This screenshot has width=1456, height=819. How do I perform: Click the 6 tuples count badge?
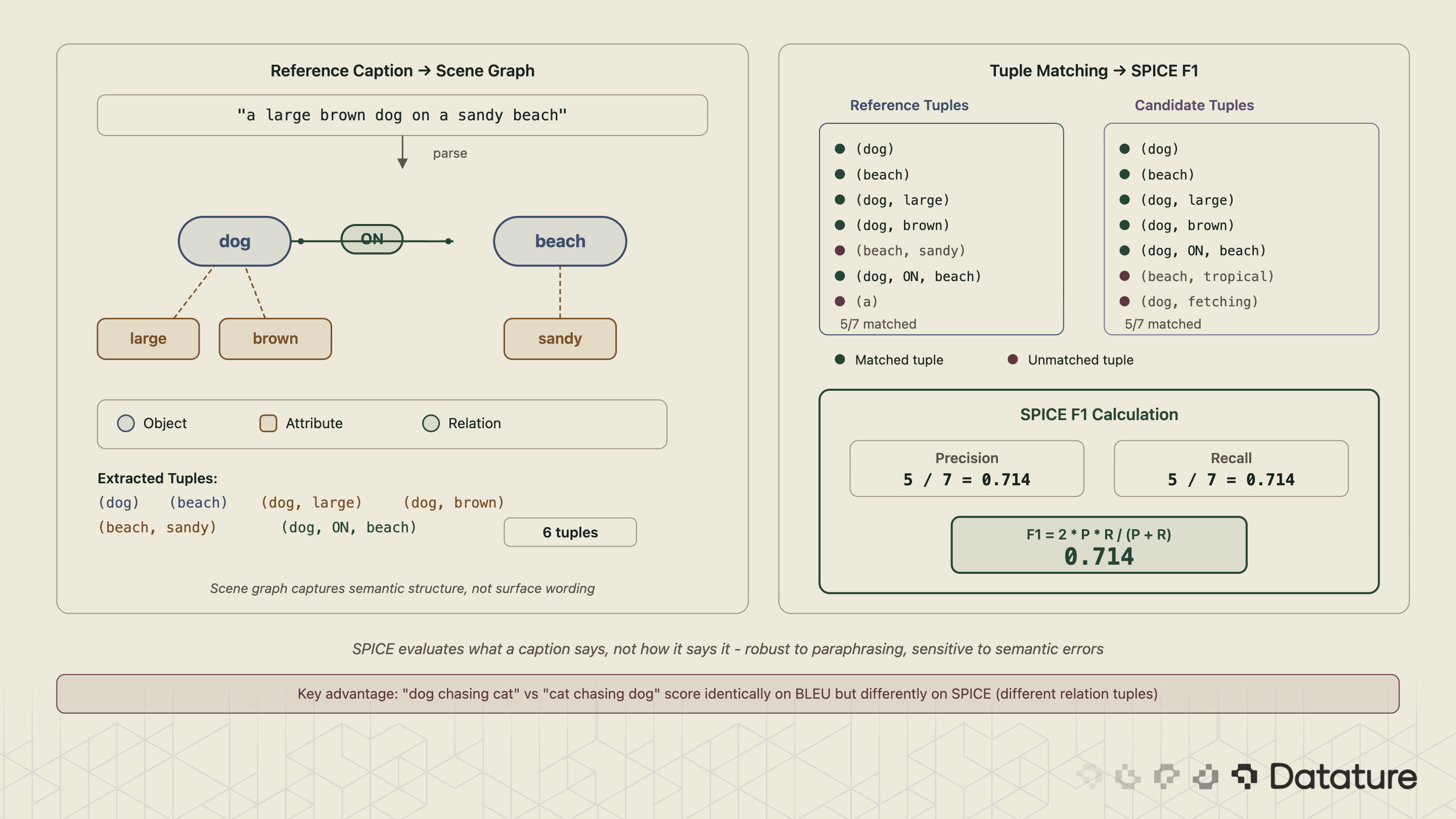[x=569, y=532]
